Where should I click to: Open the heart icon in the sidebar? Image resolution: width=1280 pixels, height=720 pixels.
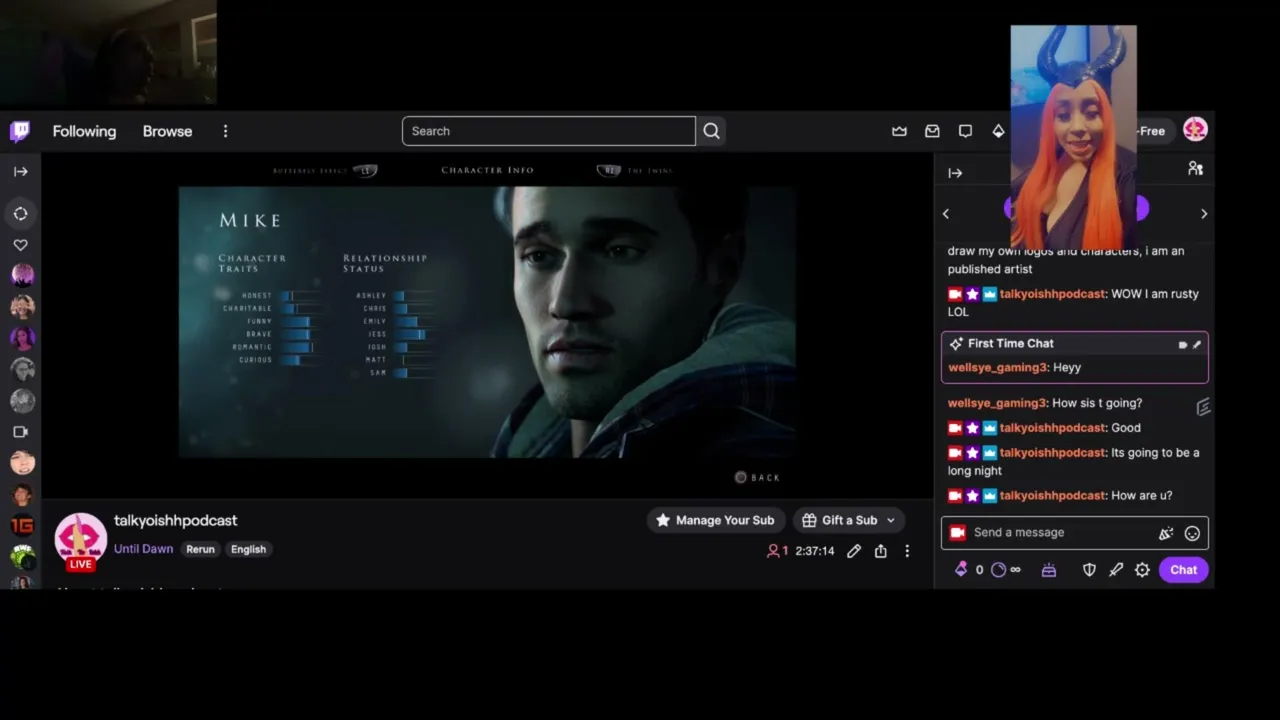20,245
